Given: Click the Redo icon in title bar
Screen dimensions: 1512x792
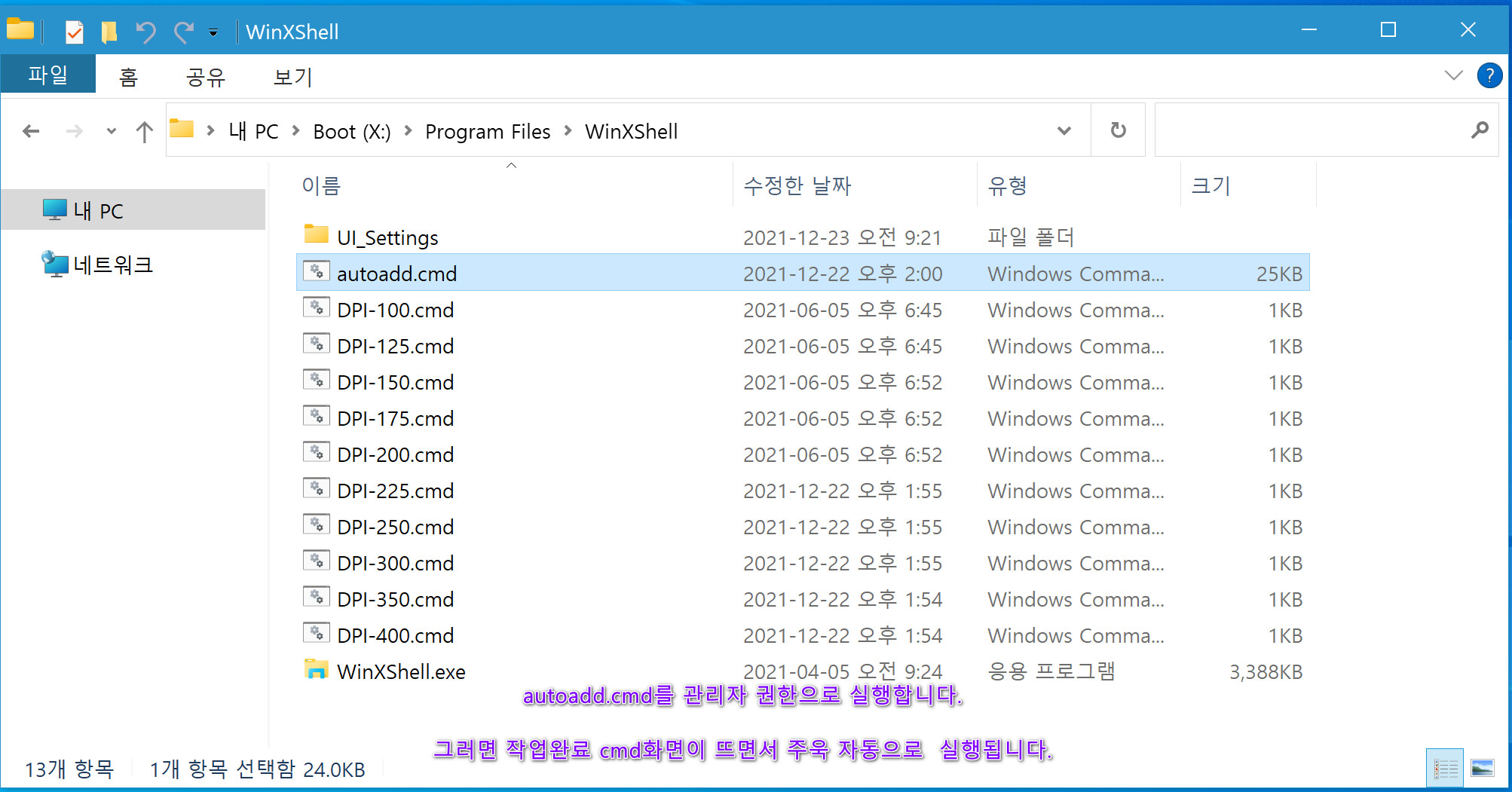Looking at the screenshot, I should point(183,32).
